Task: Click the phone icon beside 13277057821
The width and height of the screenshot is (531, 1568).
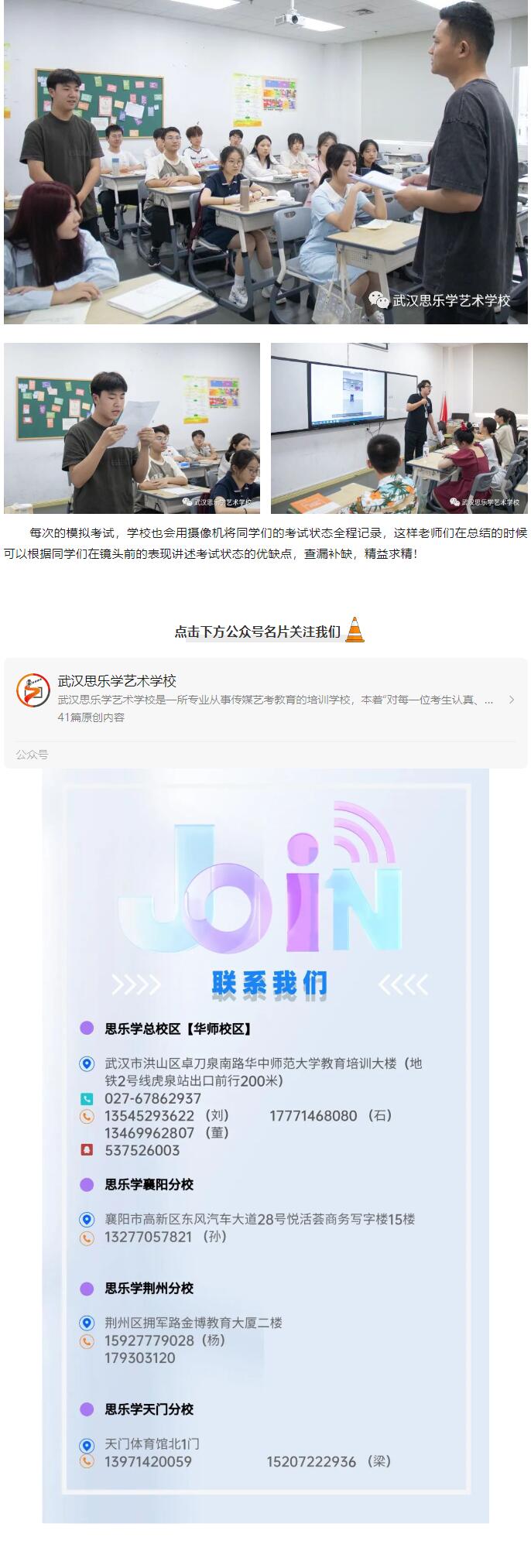Action: 87,1238
